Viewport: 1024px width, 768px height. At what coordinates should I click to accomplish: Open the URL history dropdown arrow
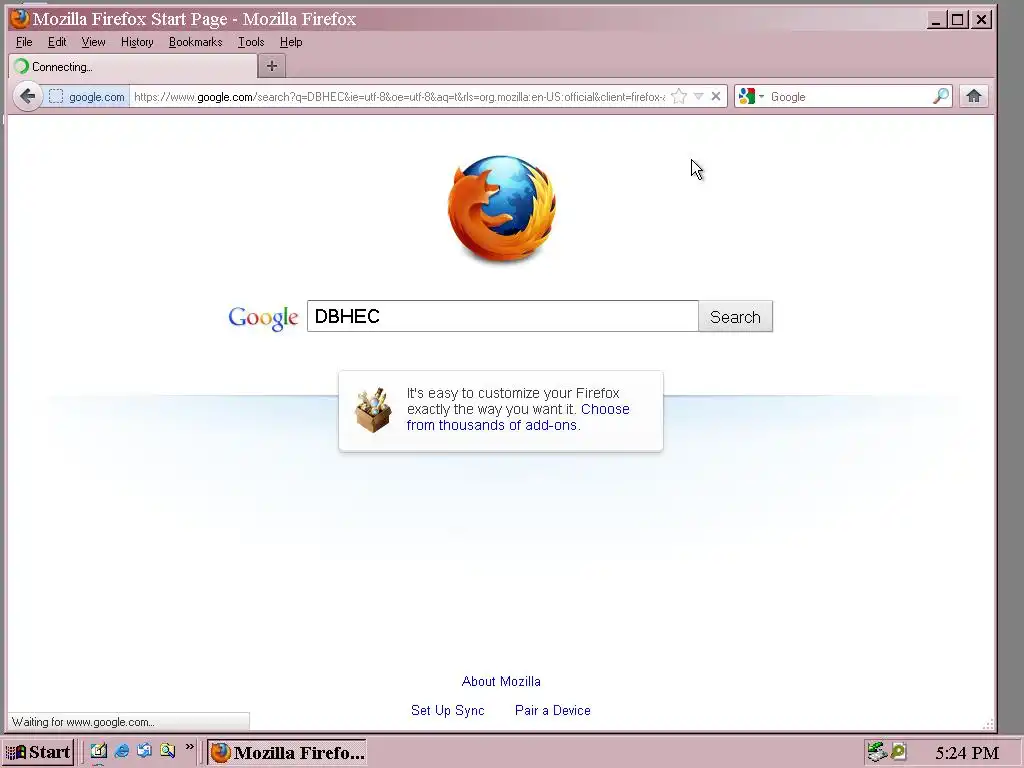[698, 97]
